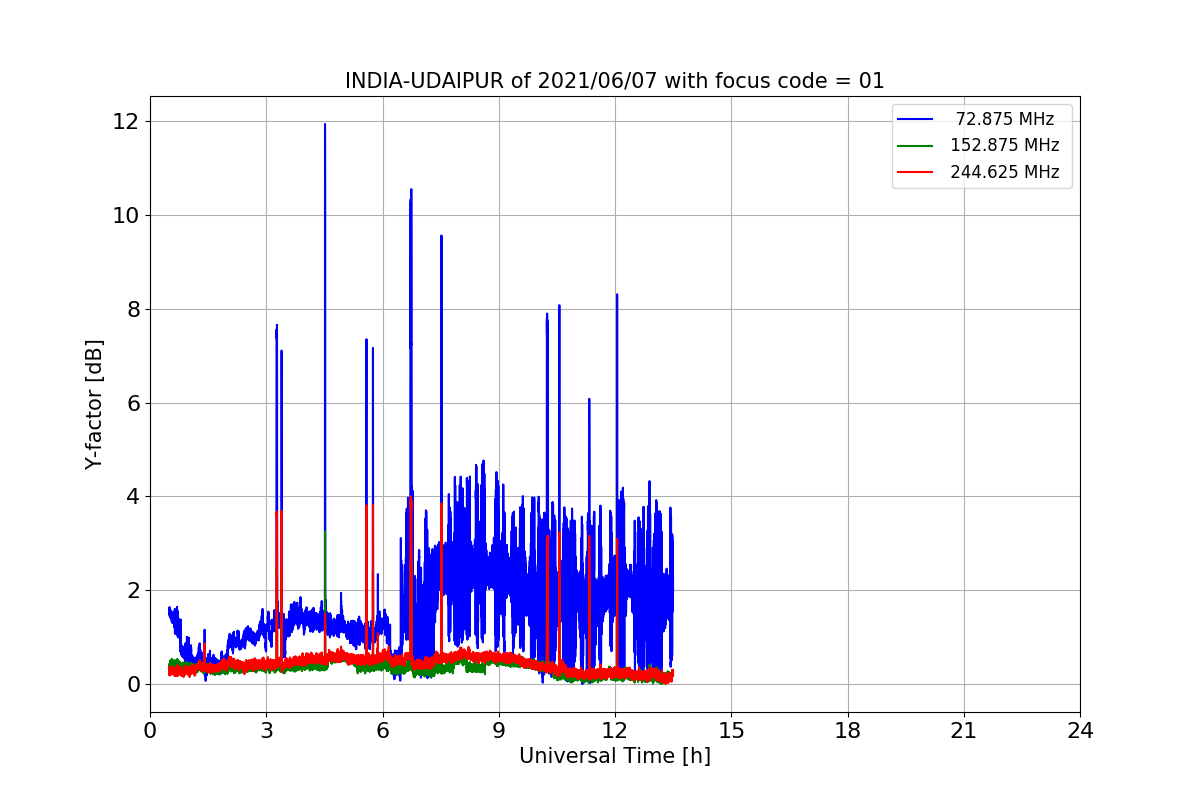Click the y-axis tick label 12

click(127, 121)
